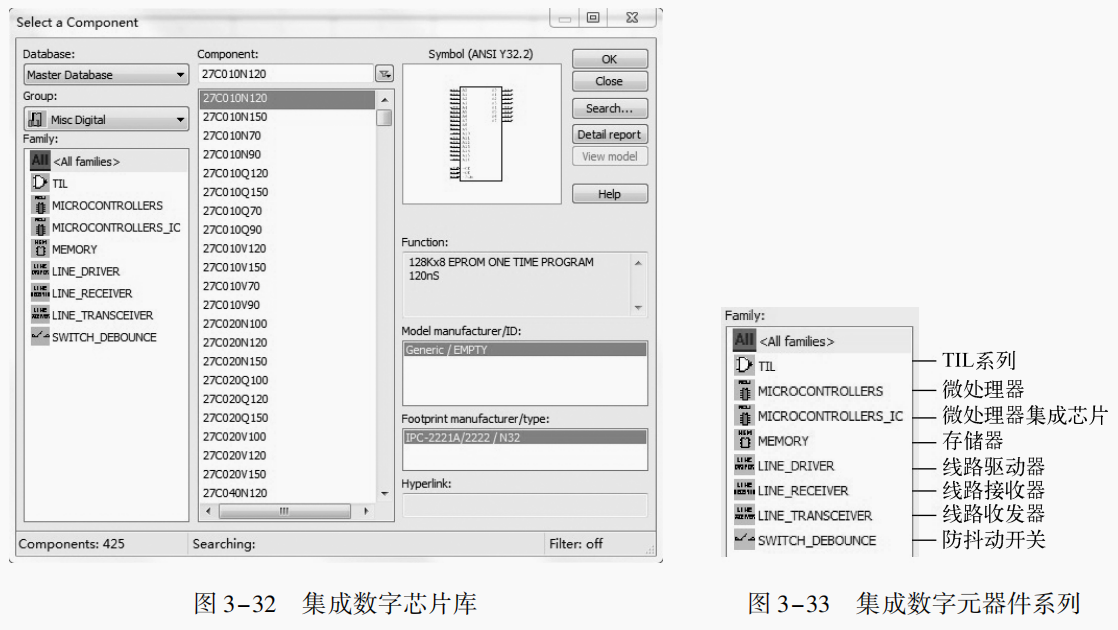Image resolution: width=1118 pixels, height=630 pixels.
Task: Click the Help button
Action: pyautogui.click(x=609, y=193)
